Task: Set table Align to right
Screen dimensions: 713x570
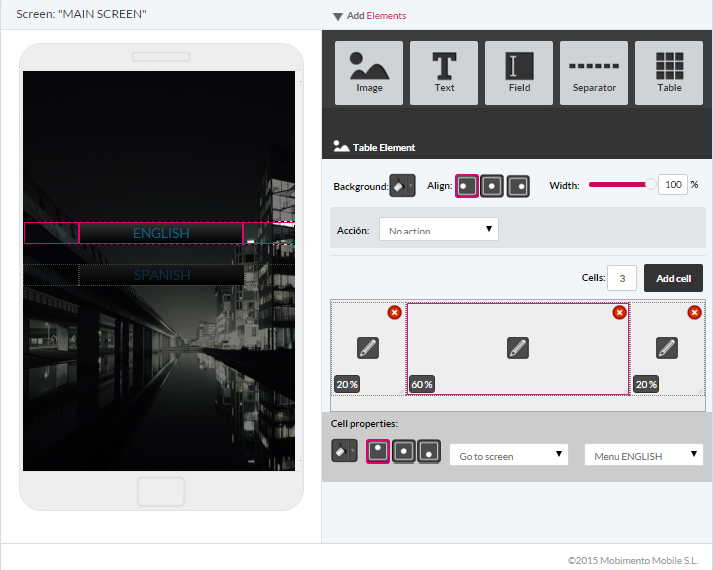Action: coord(518,186)
